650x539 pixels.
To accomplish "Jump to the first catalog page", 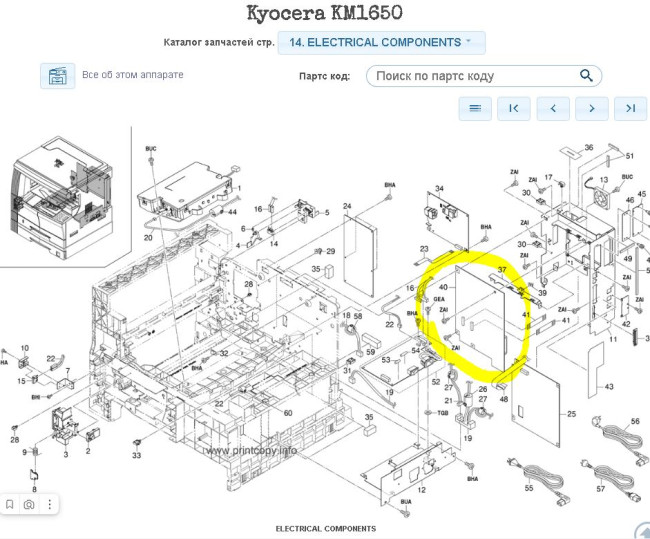I will click(x=513, y=108).
